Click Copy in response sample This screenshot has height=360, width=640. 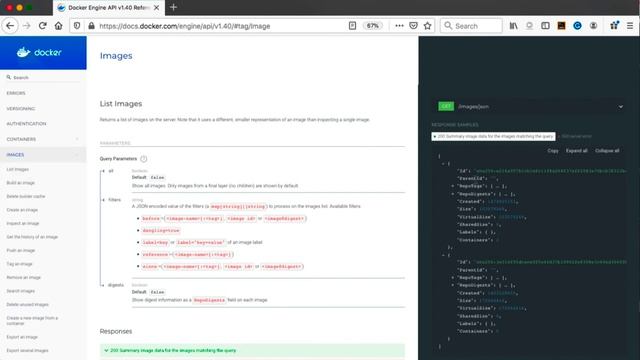point(553,151)
